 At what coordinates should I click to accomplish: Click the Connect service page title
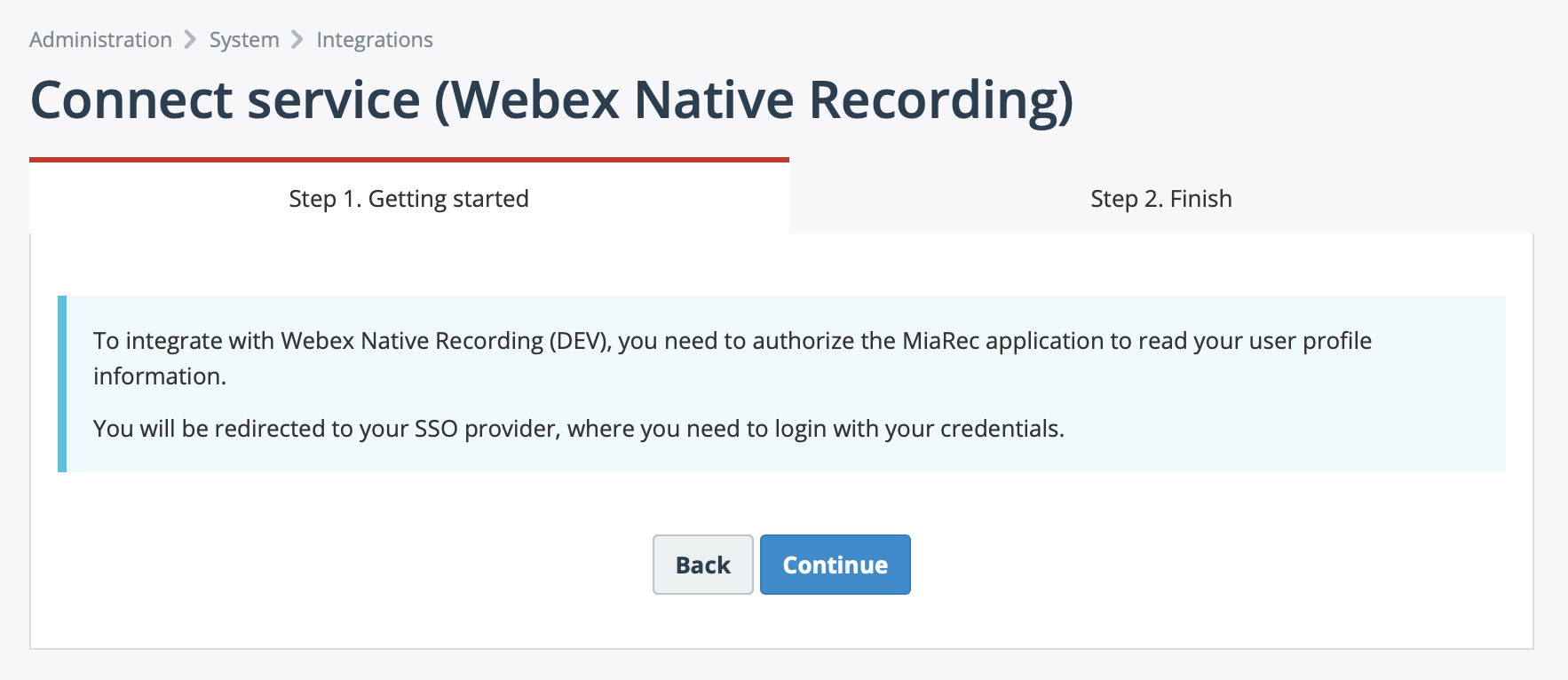click(x=552, y=99)
